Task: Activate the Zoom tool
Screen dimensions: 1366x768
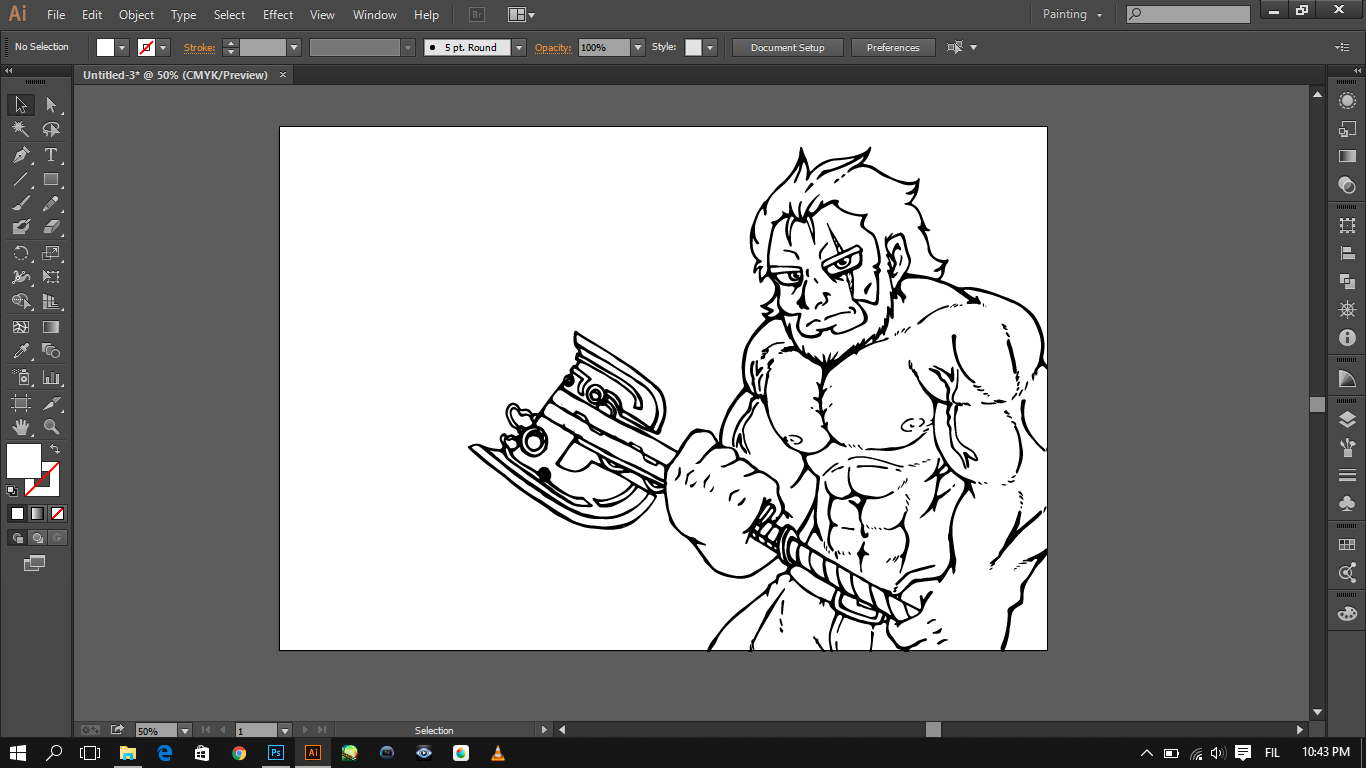Action: (51, 427)
